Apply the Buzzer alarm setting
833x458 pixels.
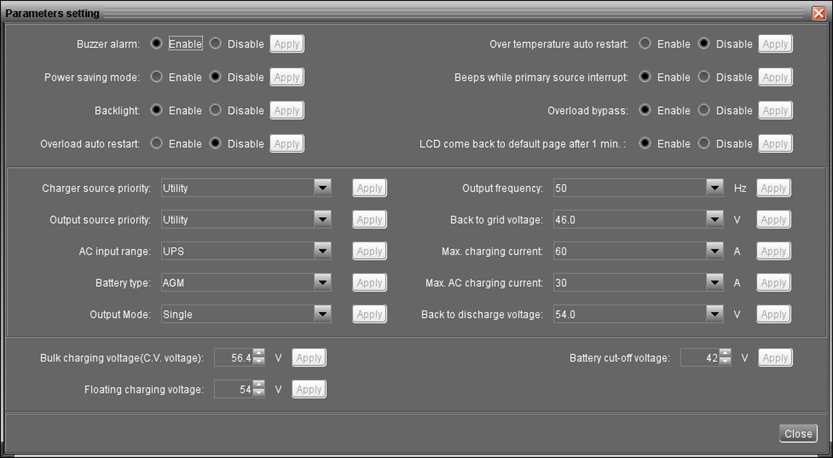click(287, 44)
